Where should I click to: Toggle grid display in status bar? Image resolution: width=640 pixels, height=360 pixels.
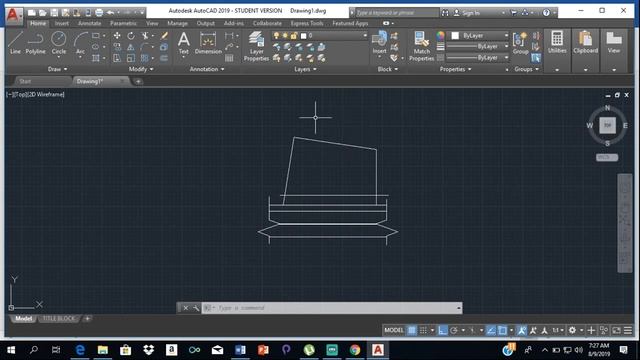click(412, 330)
